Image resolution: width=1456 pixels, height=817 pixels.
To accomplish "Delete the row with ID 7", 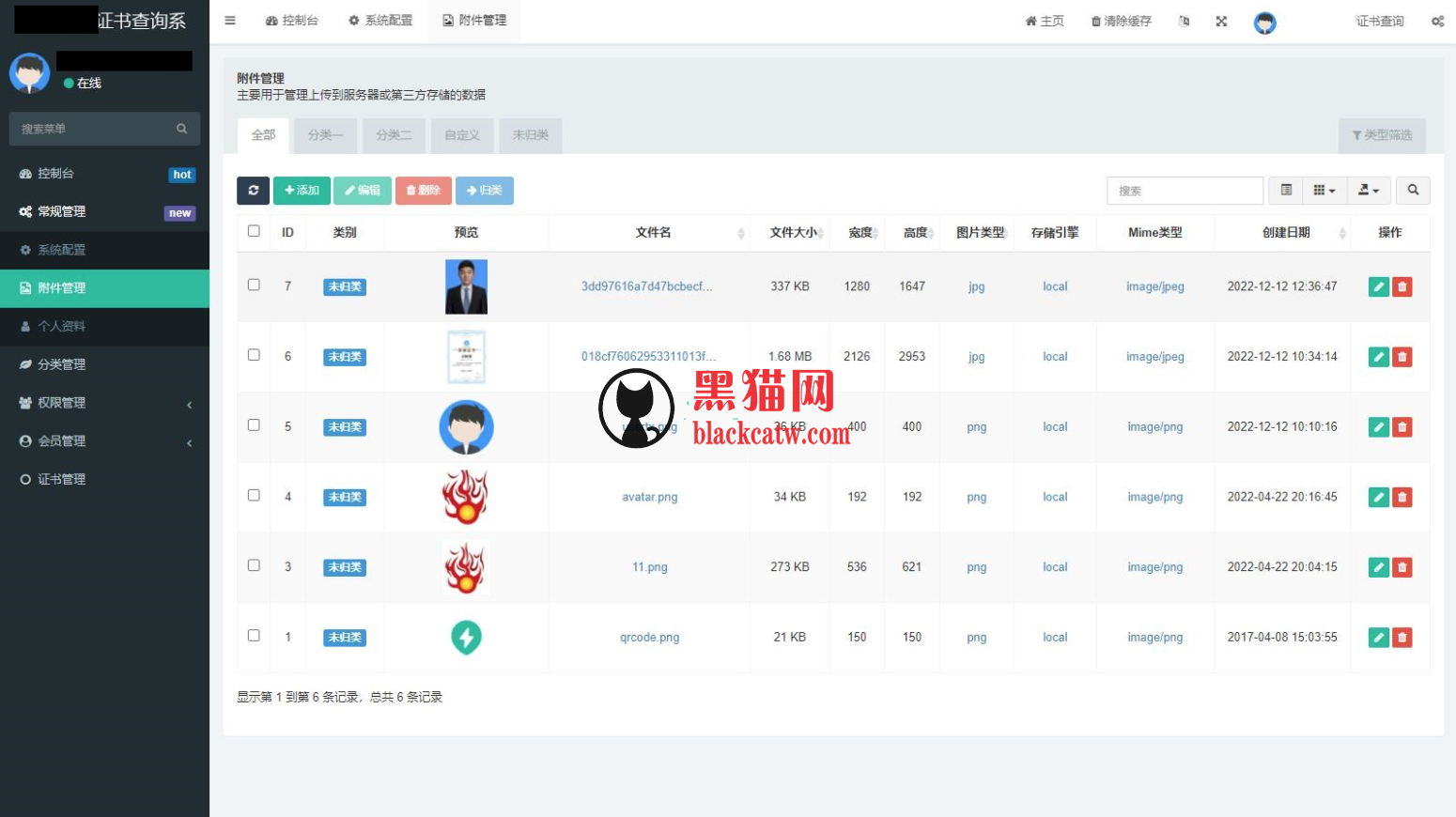I will point(1402,286).
